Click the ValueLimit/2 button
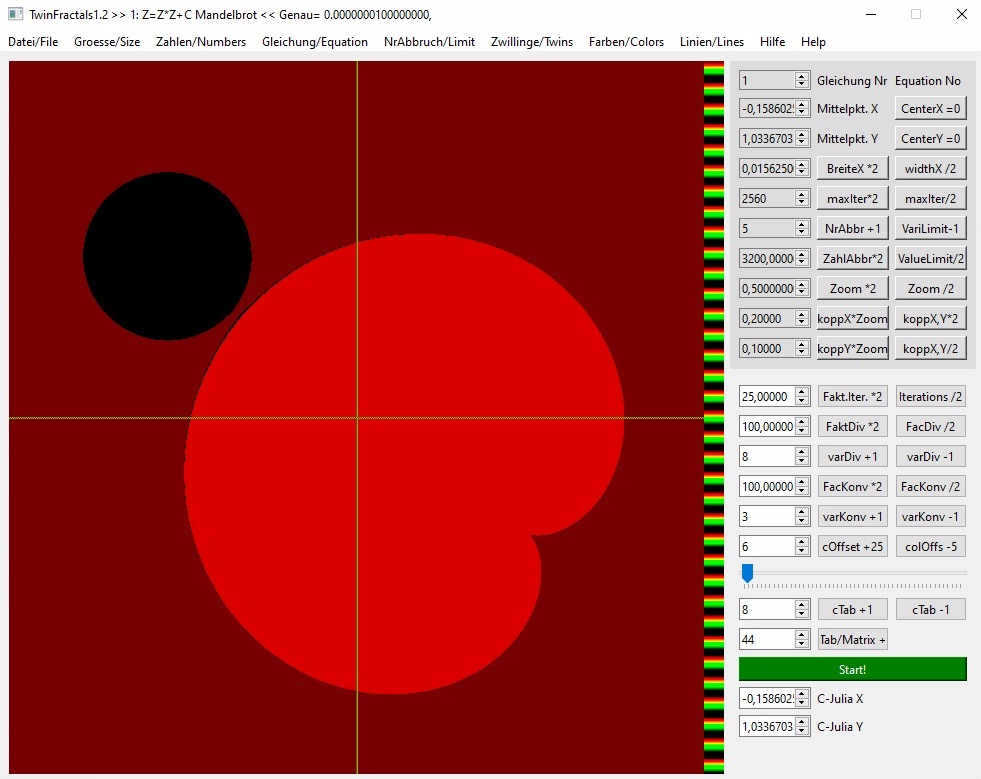This screenshot has height=779, width=981. pos(930,259)
